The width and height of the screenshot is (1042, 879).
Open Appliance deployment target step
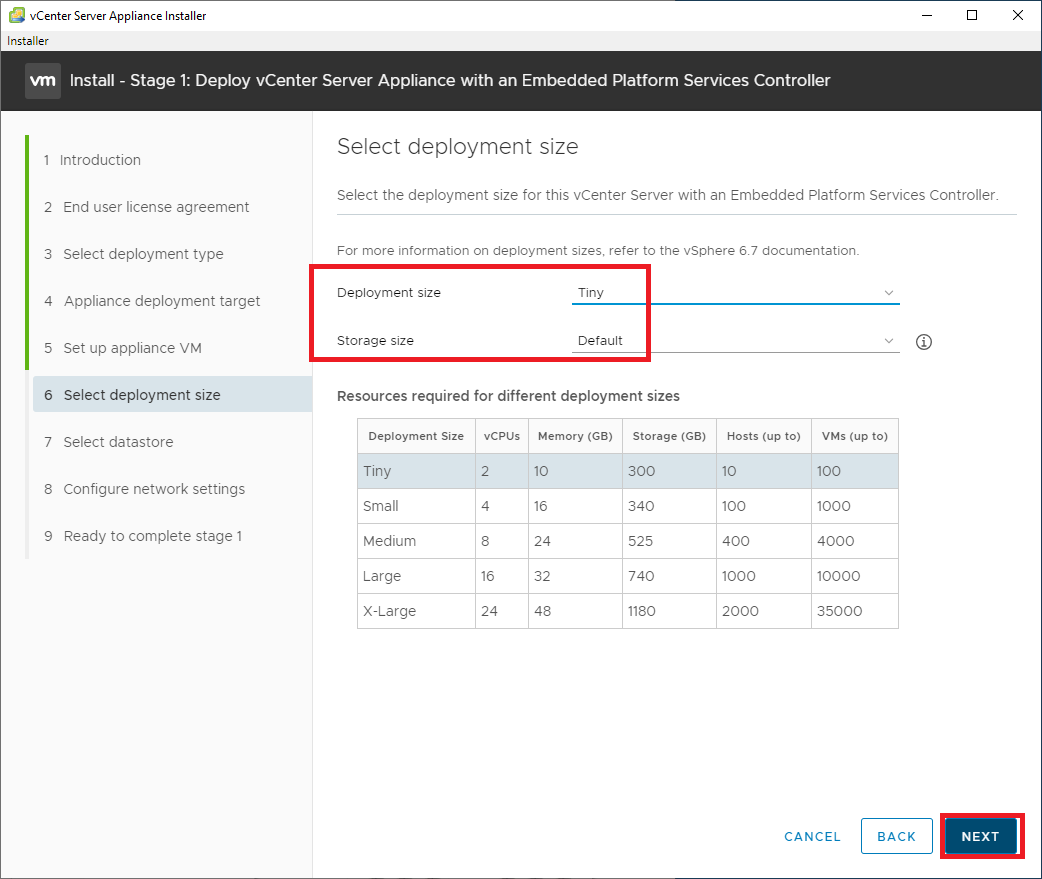click(162, 301)
